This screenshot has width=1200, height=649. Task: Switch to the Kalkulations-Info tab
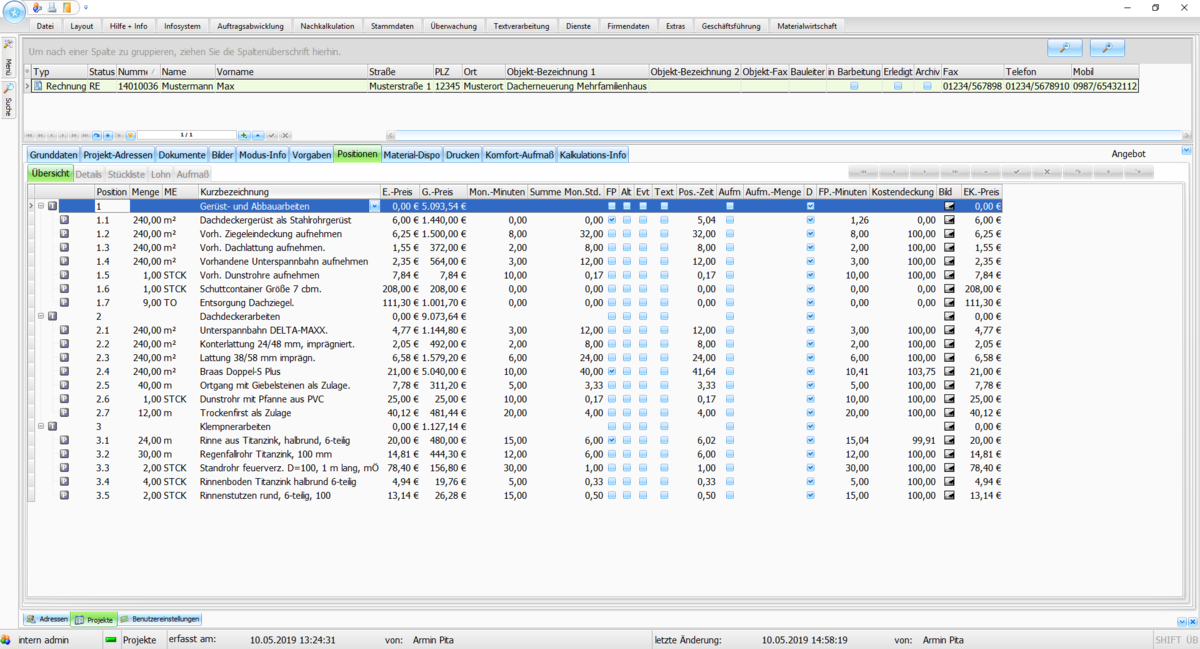(593, 155)
